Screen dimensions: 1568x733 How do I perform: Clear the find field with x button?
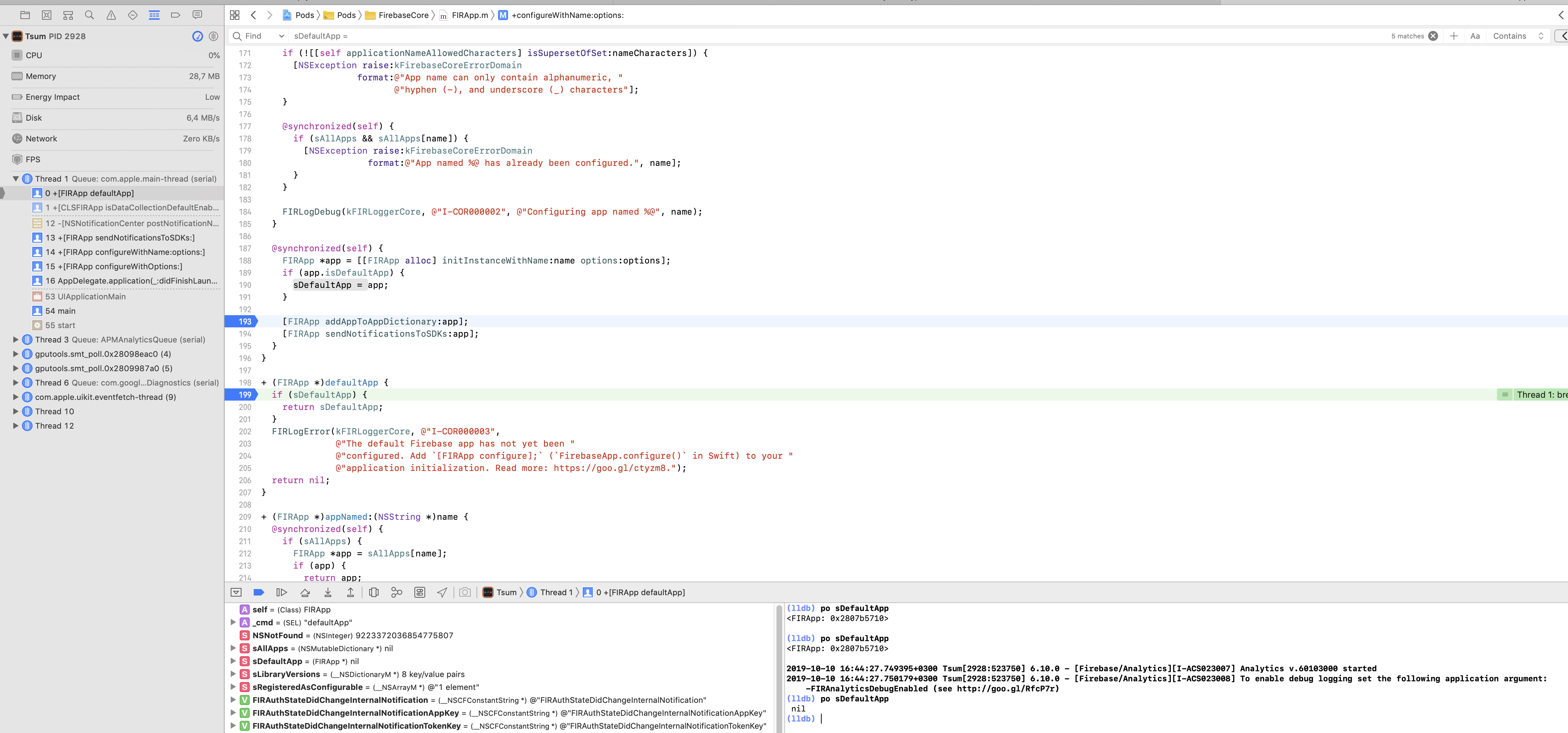click(x=1433, y=36)
